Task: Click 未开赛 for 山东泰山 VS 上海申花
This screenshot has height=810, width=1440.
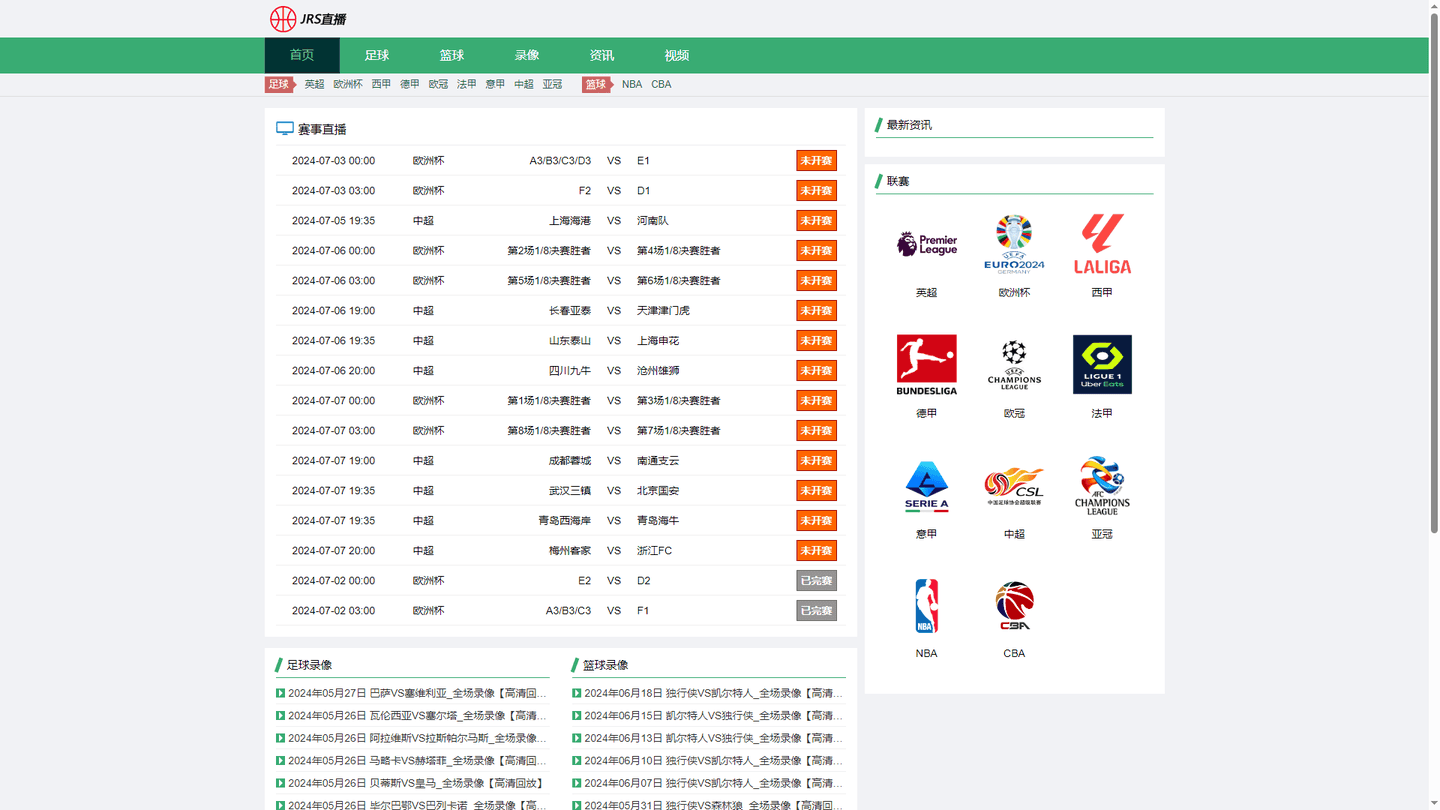Action: pos(816,341)
